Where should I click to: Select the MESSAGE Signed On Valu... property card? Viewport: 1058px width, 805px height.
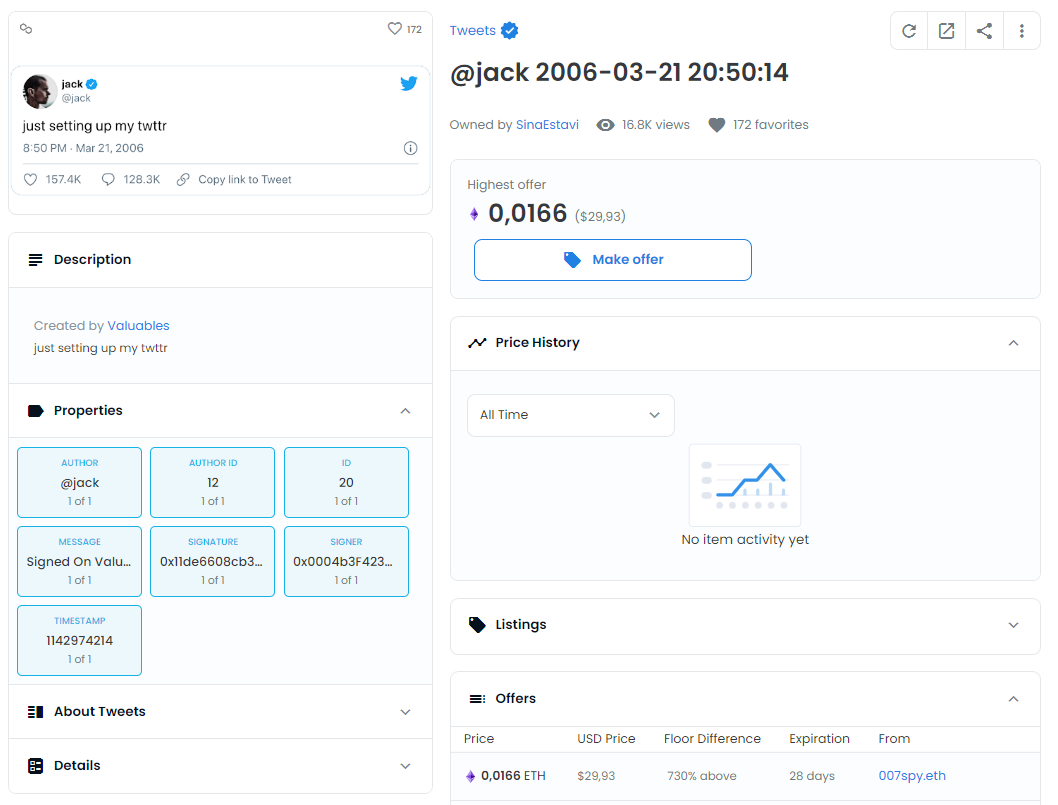tap(80, 561)
